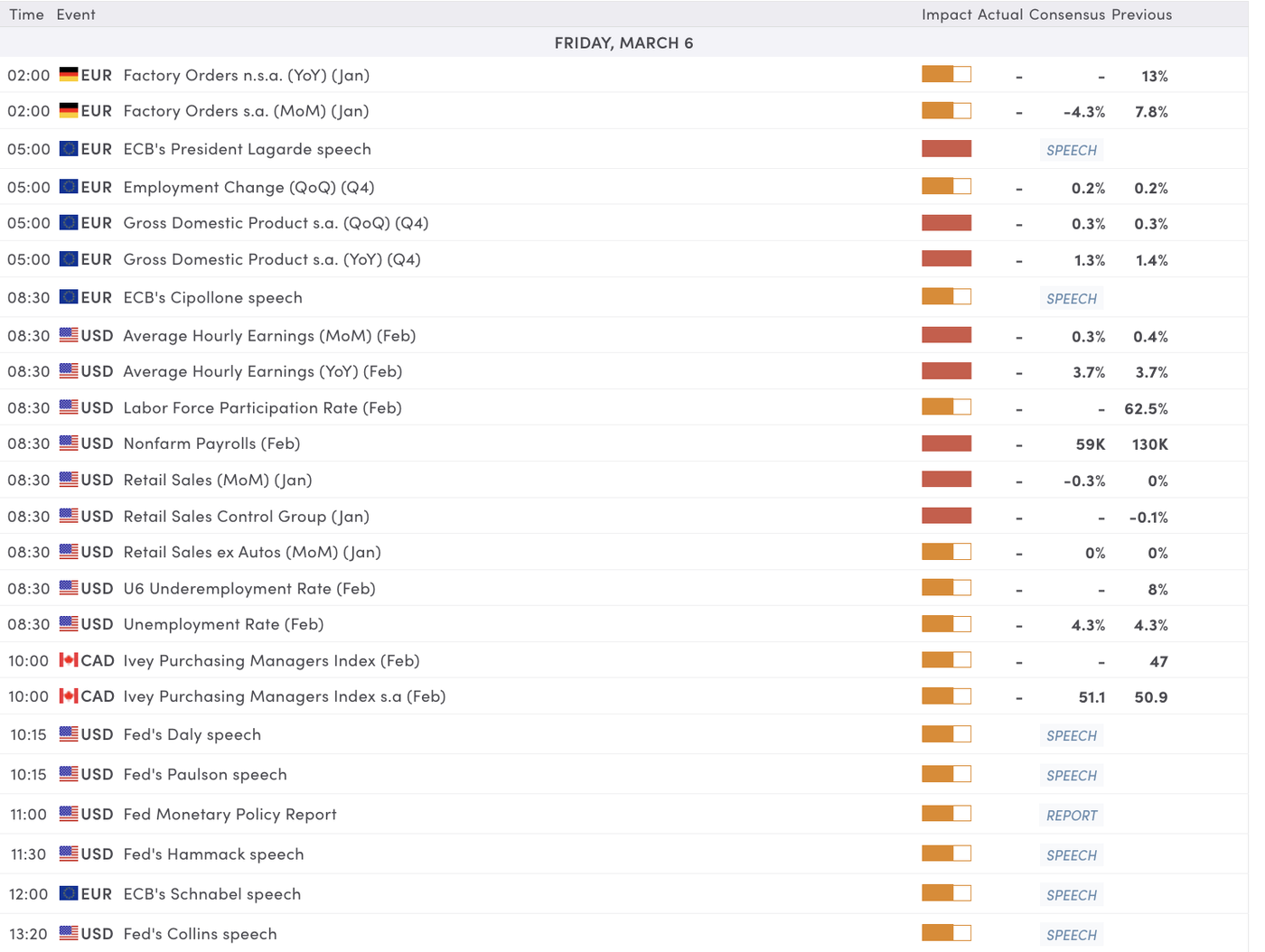Click the SPEECH tag for Cipollone speech

click(1072, 298)
